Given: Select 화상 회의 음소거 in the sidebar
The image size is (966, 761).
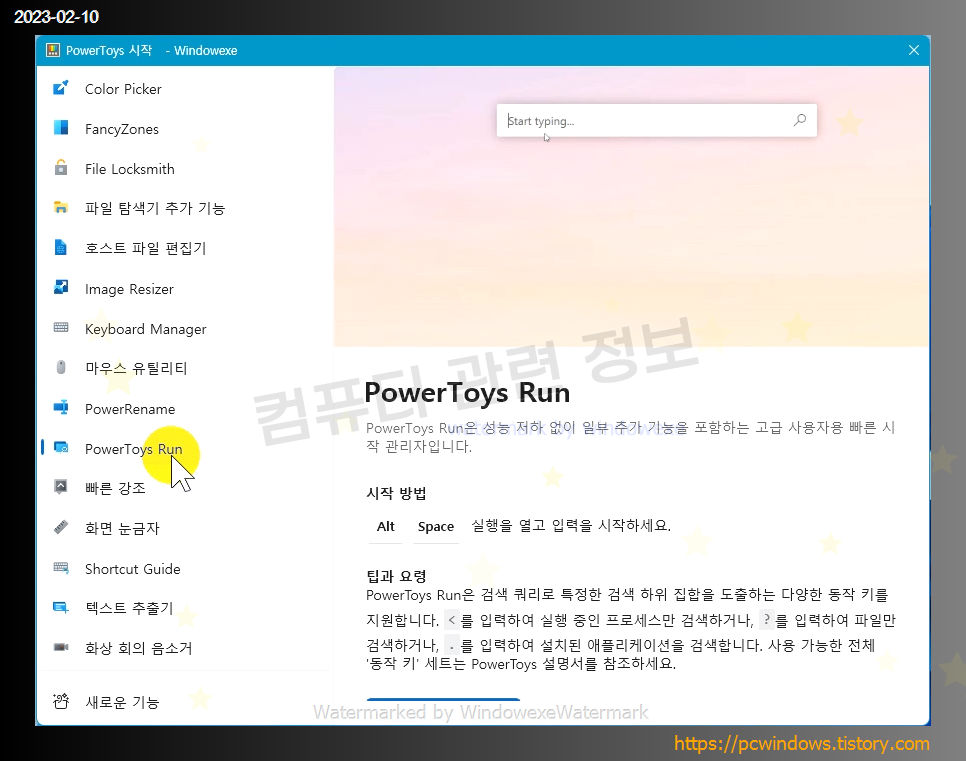Looking at the screenshot, I should point(139,648).
